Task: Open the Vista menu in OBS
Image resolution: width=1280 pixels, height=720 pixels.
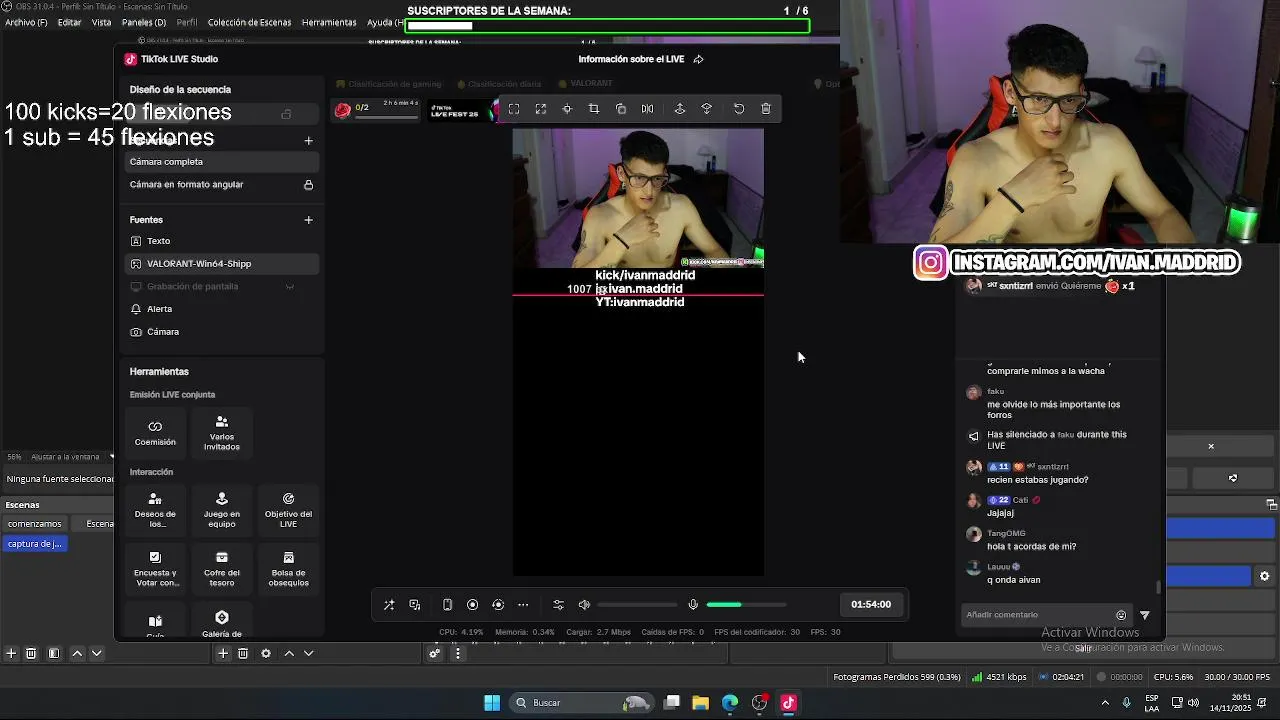Action: pyautogui.click(x=101, y=22)
